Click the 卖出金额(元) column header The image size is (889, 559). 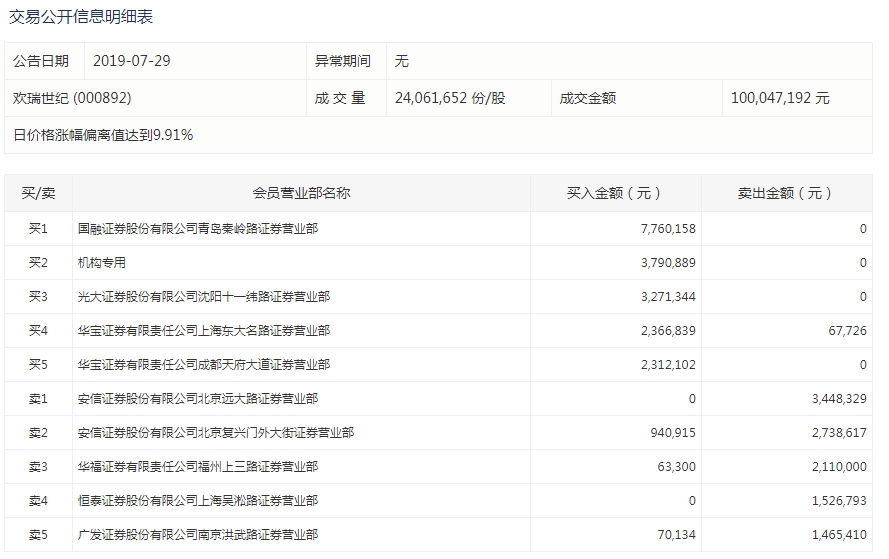tap(786, 193)
